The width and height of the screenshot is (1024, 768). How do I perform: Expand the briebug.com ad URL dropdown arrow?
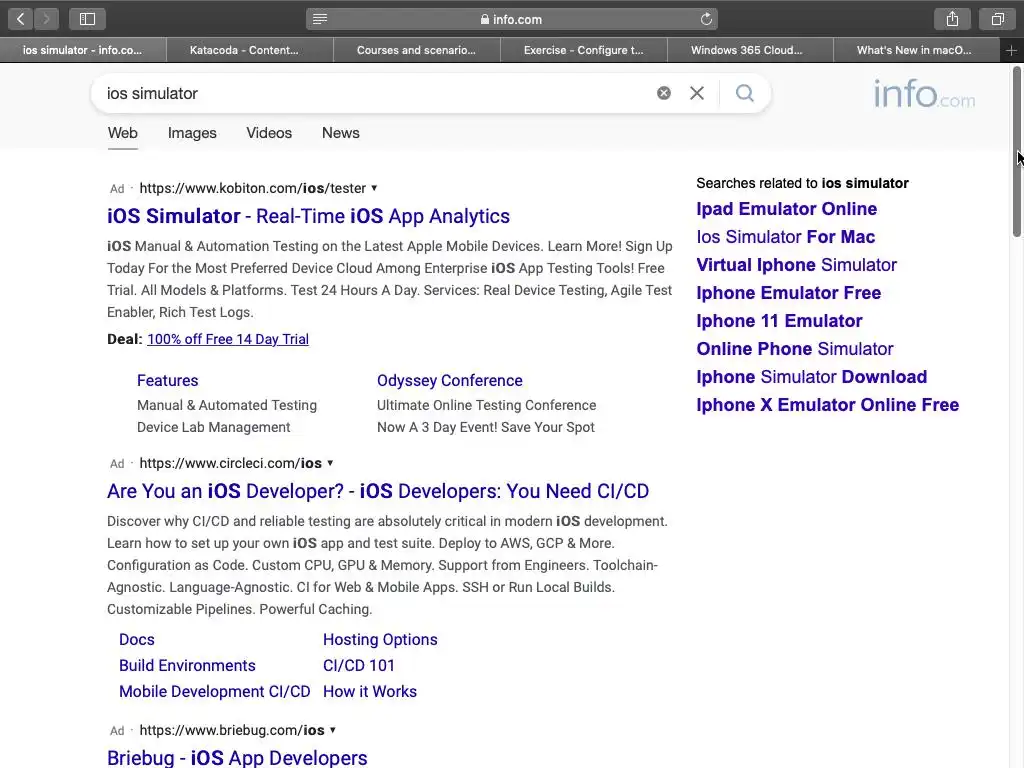tap(333, 730)
